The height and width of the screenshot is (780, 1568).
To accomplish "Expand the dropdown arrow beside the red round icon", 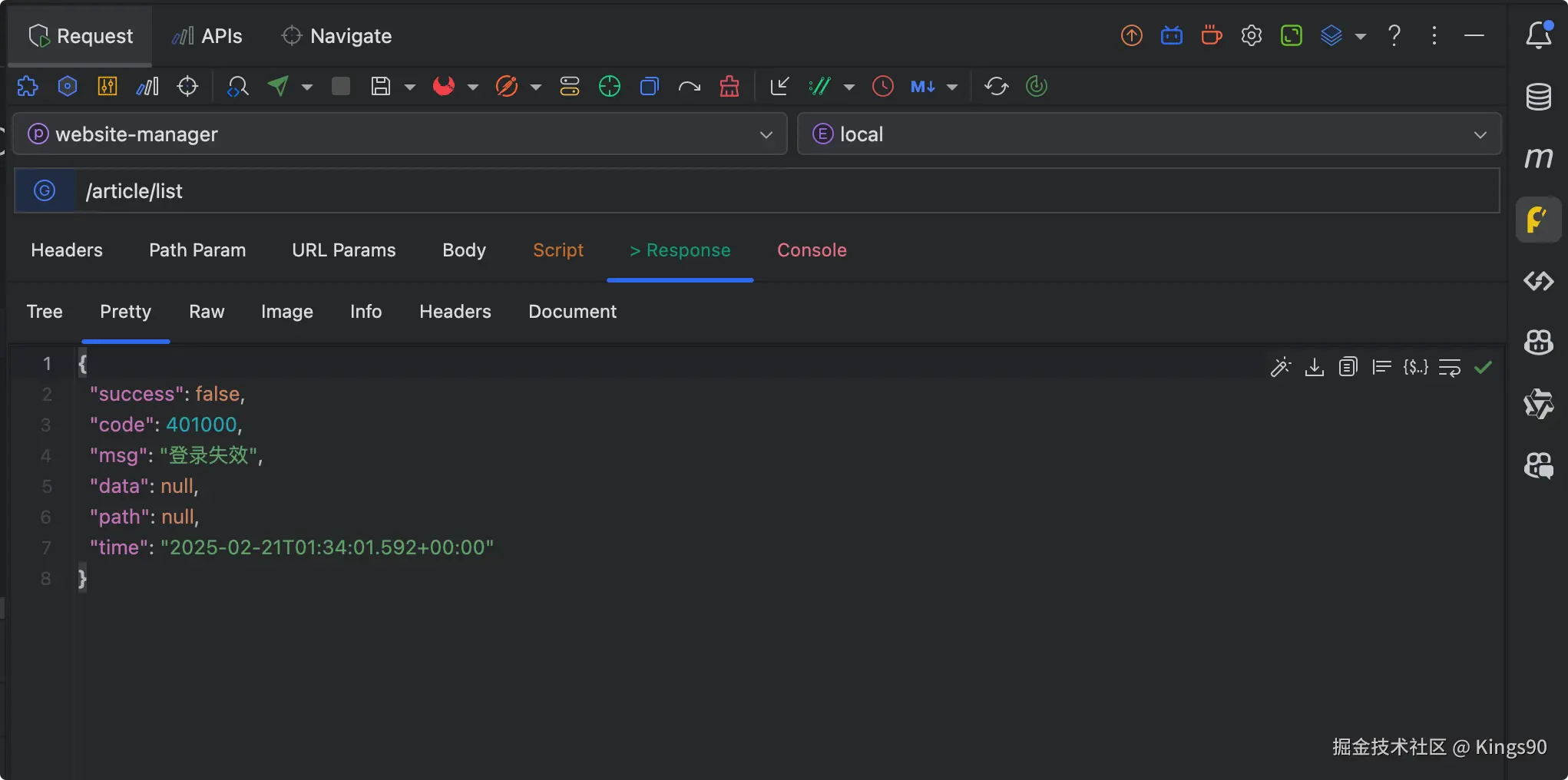I will point(473,87).
